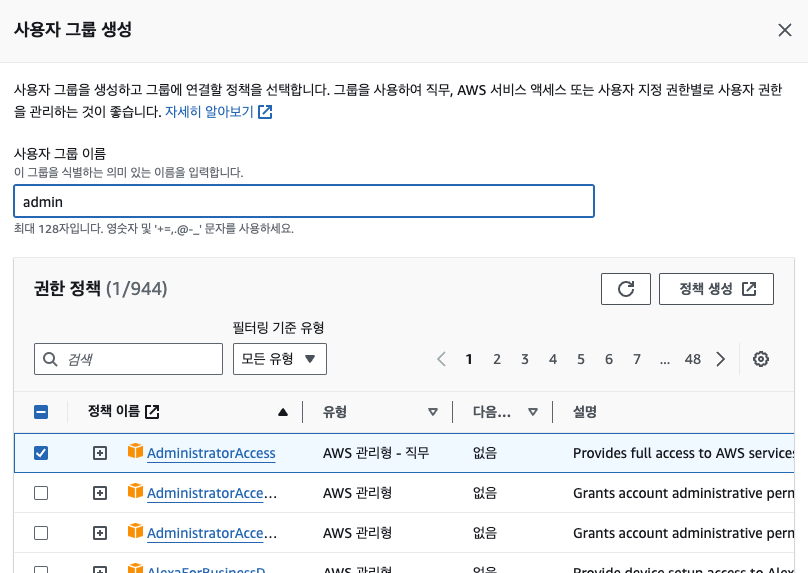This screenshot has height=573, width=808.
Task: Go to the next page of policies
Action: 720,359
